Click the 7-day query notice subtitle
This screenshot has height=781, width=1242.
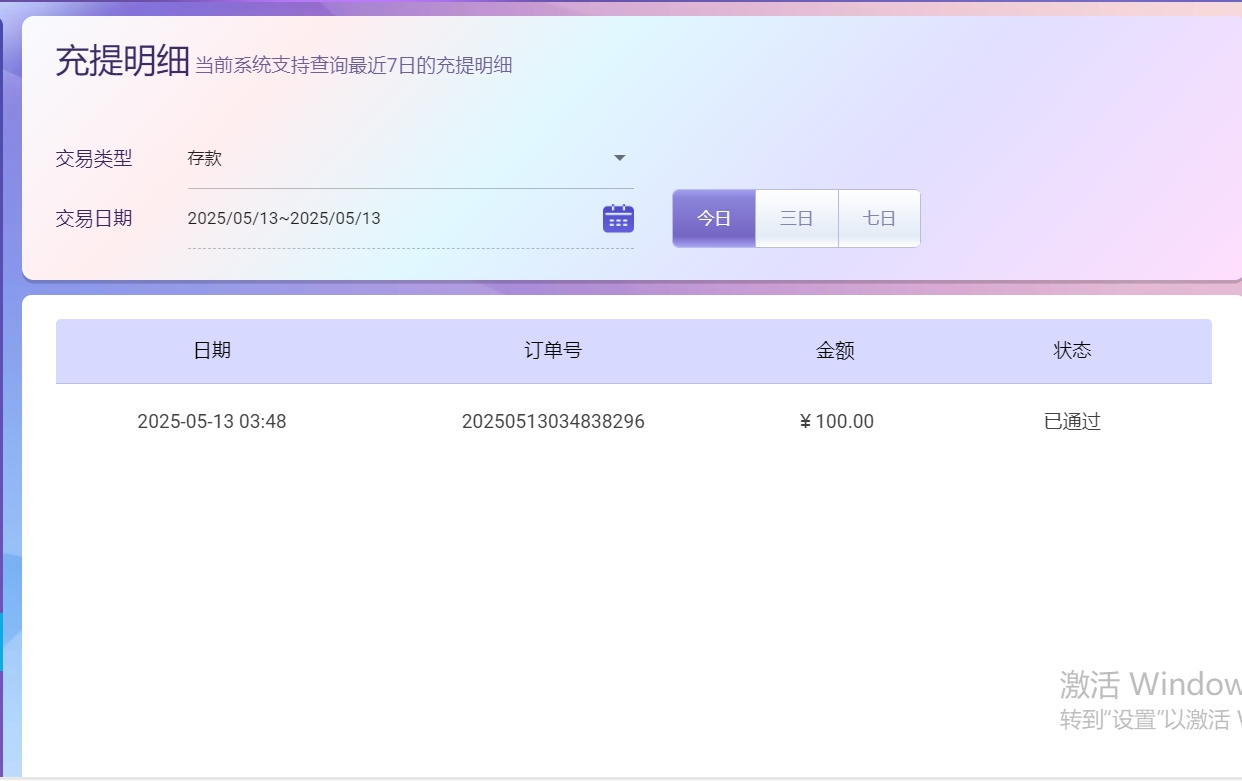[x=353, y=66]
